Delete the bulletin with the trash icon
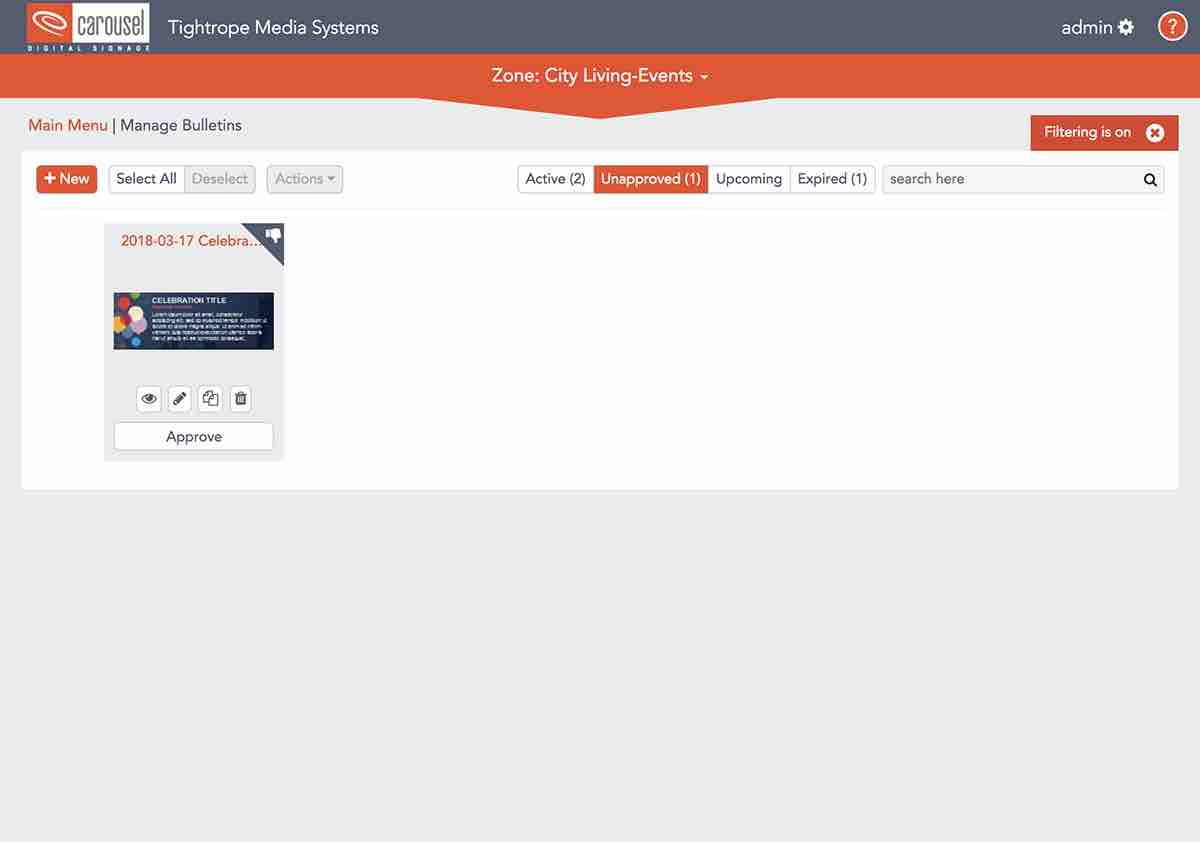1200x842 pixels. (240, 398)
